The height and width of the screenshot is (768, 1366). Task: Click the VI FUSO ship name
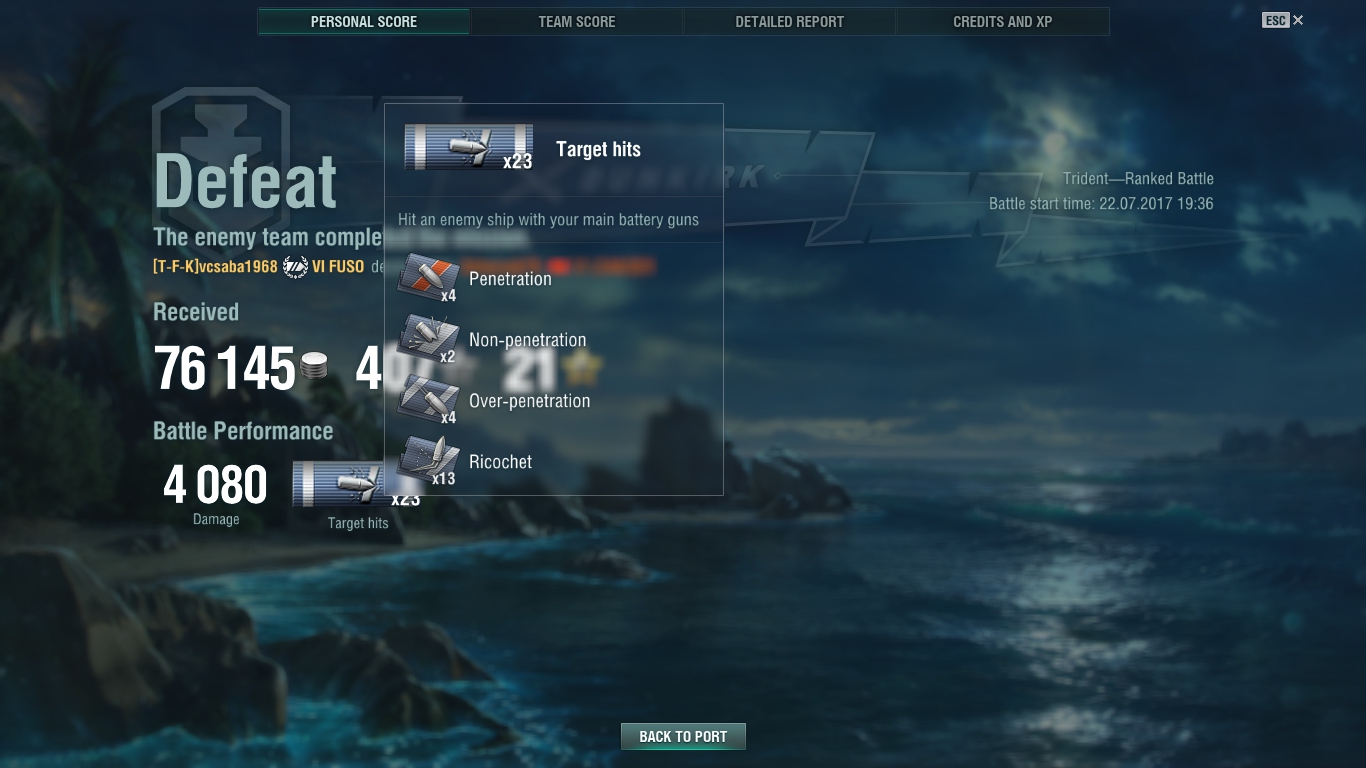point(338,267)
